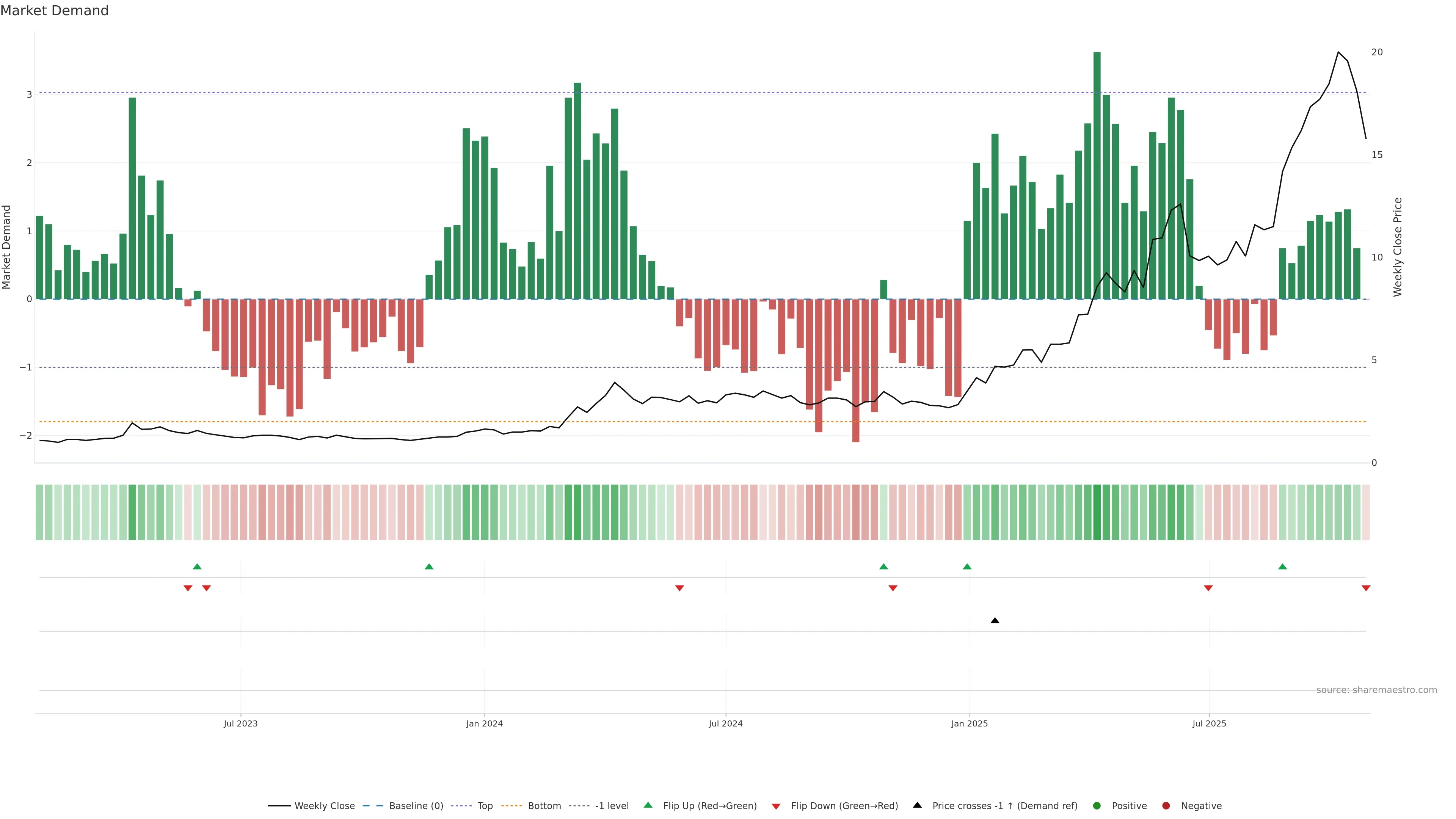
Task: Click the Price crosses legend black triangle
Action: (917, 805)
